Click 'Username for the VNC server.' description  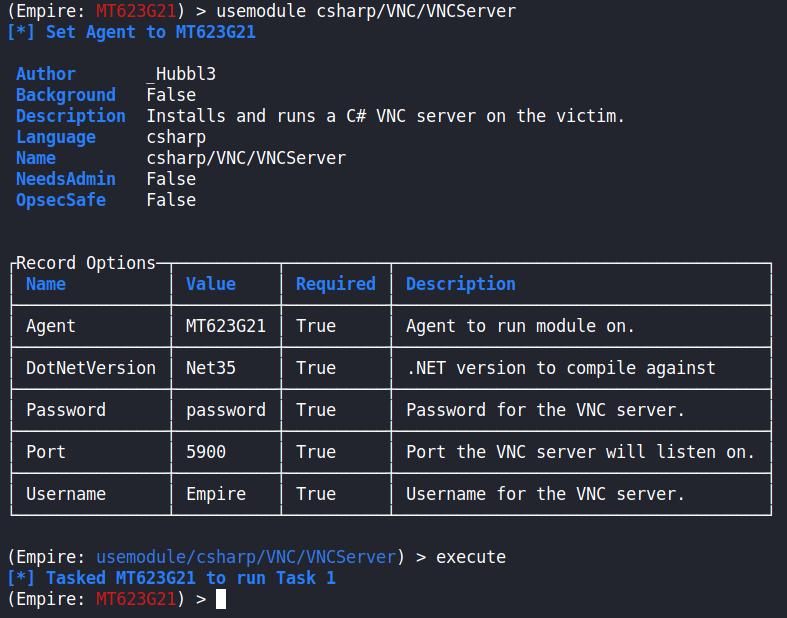(546, 495)
